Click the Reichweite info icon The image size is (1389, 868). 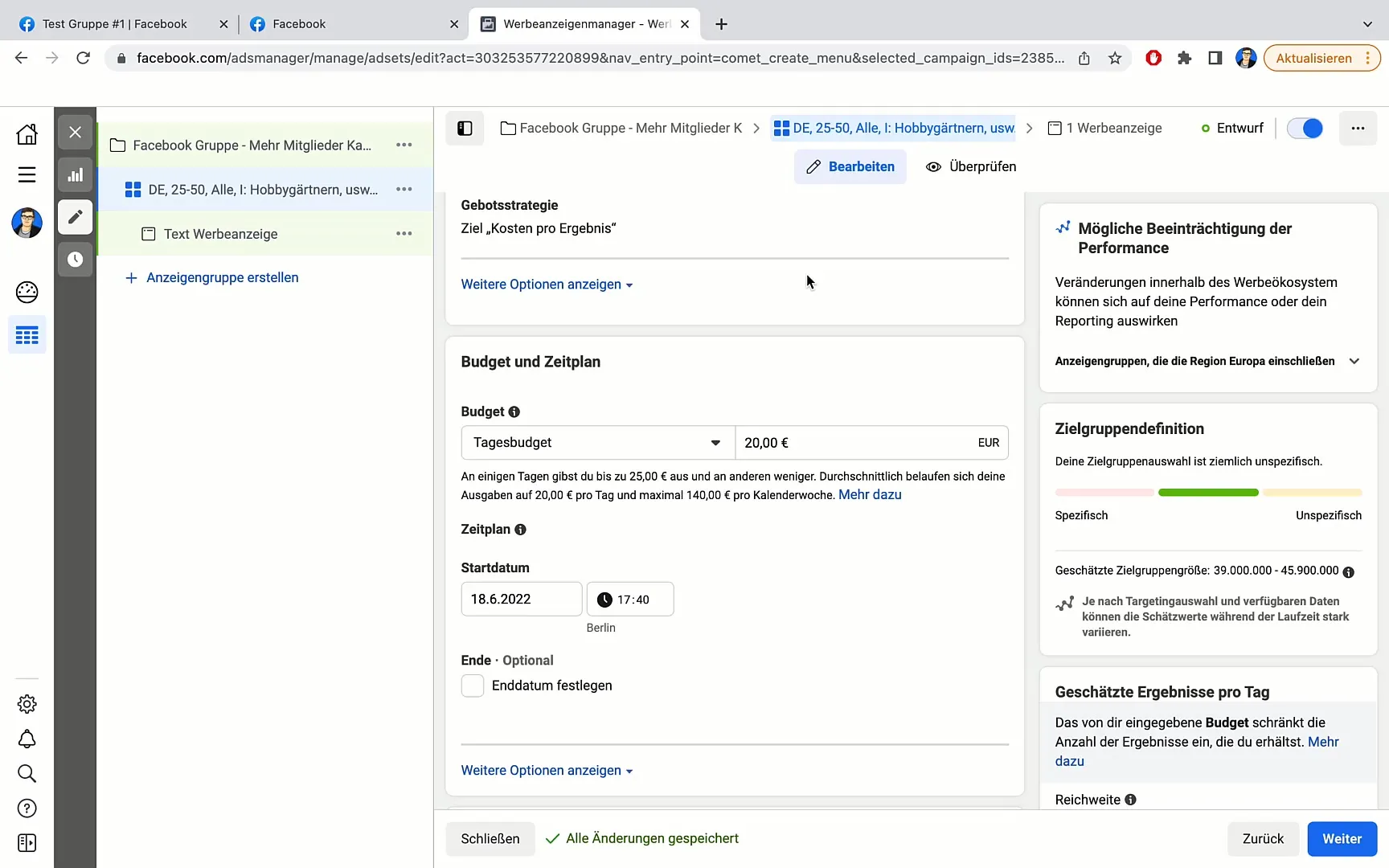(x=1130, y=800)
